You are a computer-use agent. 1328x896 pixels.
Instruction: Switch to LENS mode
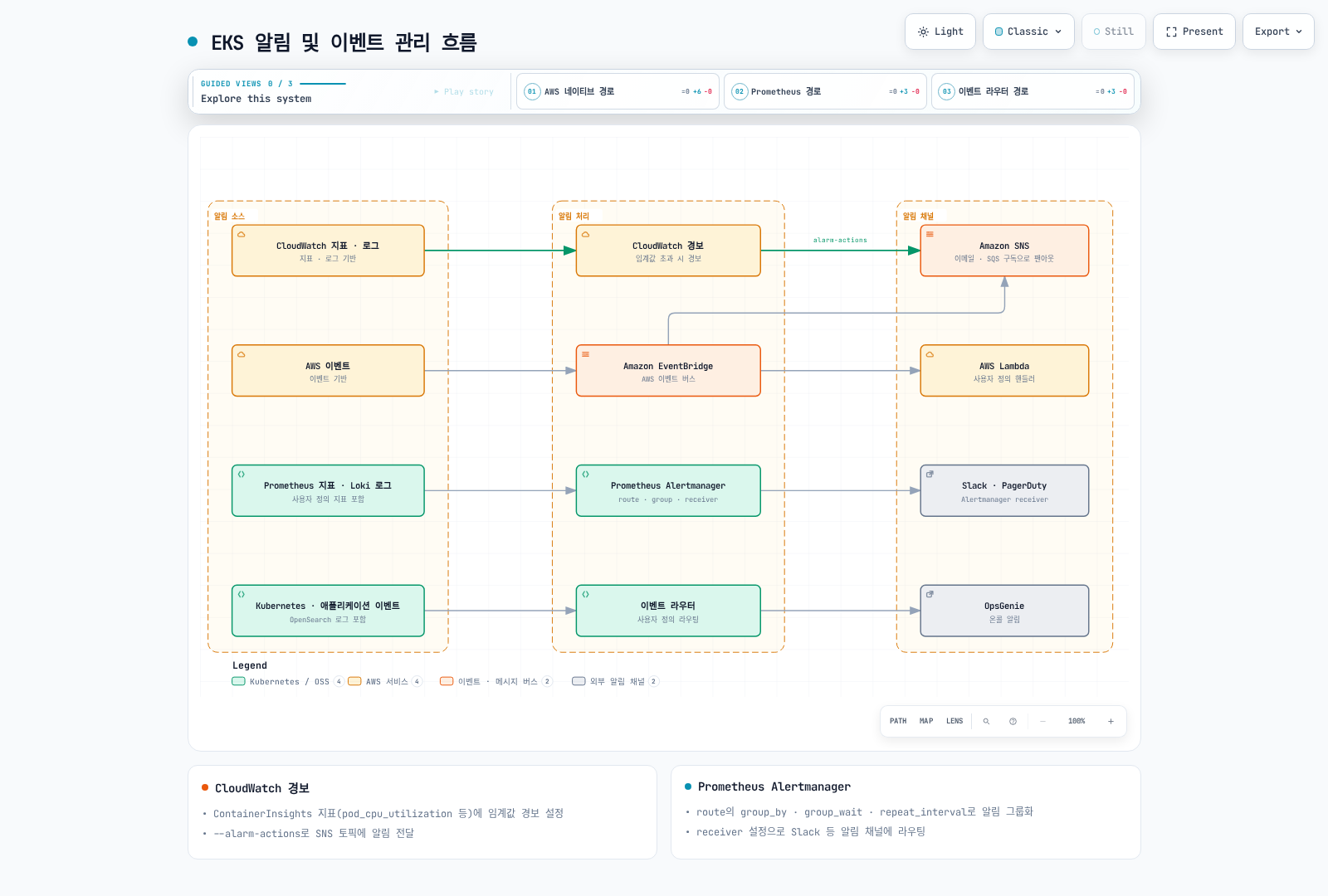[954, 722]
